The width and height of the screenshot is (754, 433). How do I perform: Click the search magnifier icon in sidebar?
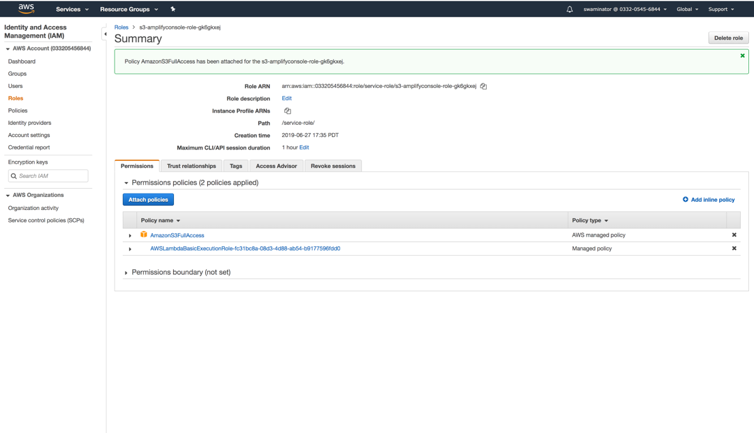(13, 176)
